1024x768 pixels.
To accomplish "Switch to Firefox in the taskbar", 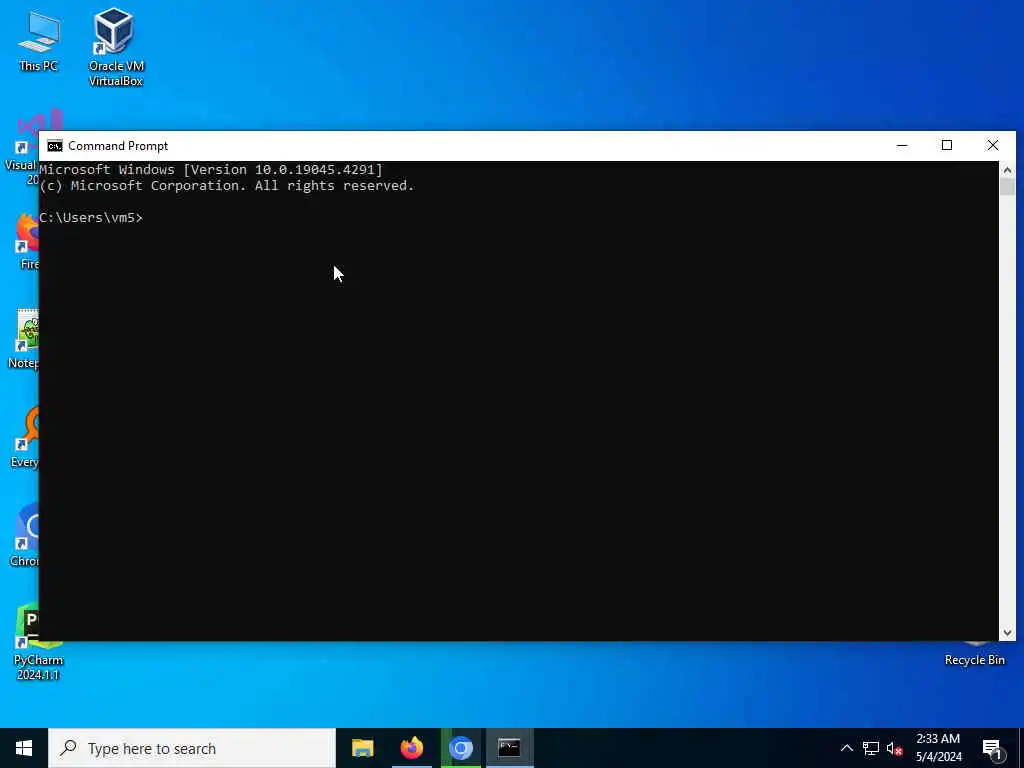I will coord(411,748).
